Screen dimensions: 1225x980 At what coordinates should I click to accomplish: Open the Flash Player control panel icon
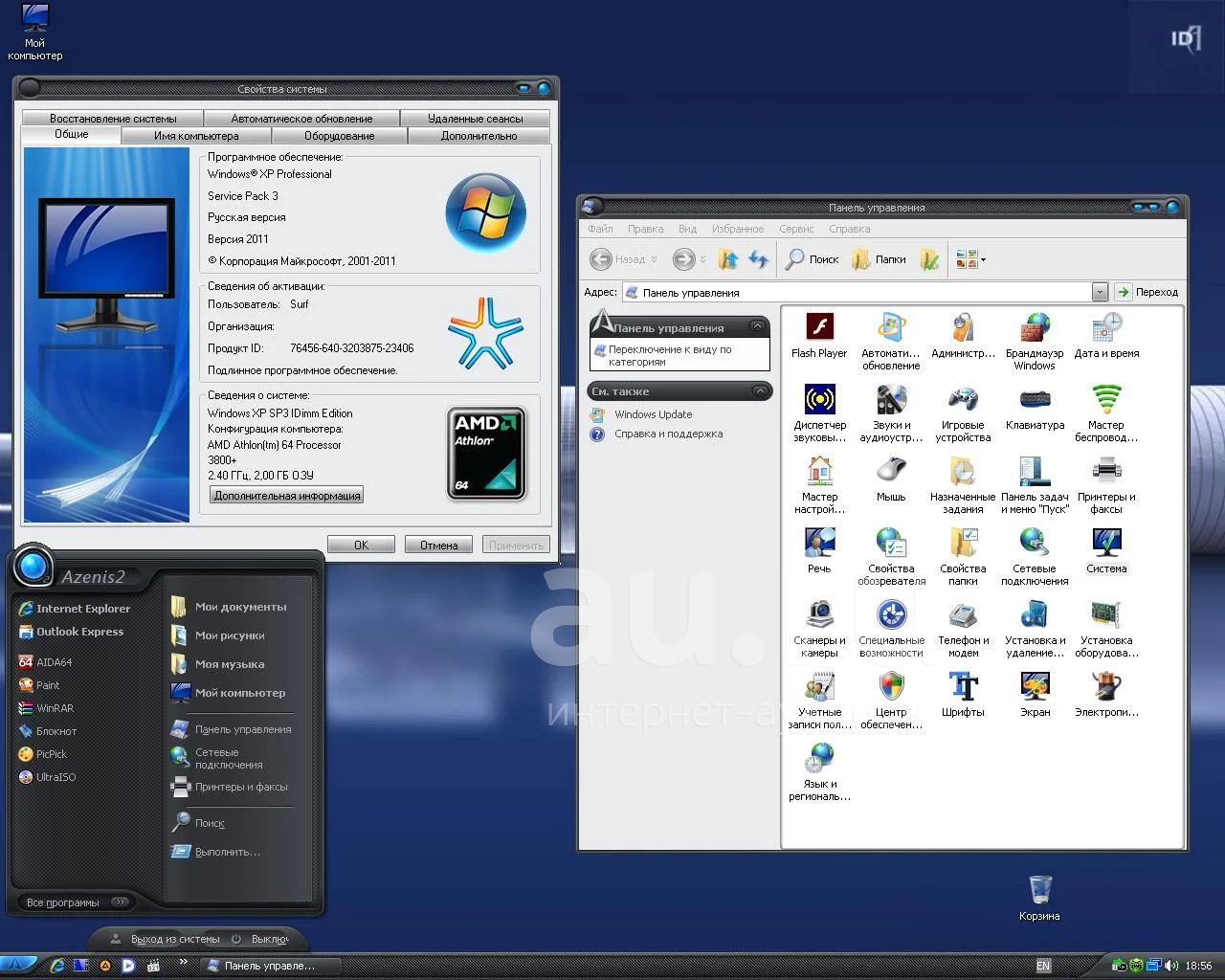[x=819, y=334]
